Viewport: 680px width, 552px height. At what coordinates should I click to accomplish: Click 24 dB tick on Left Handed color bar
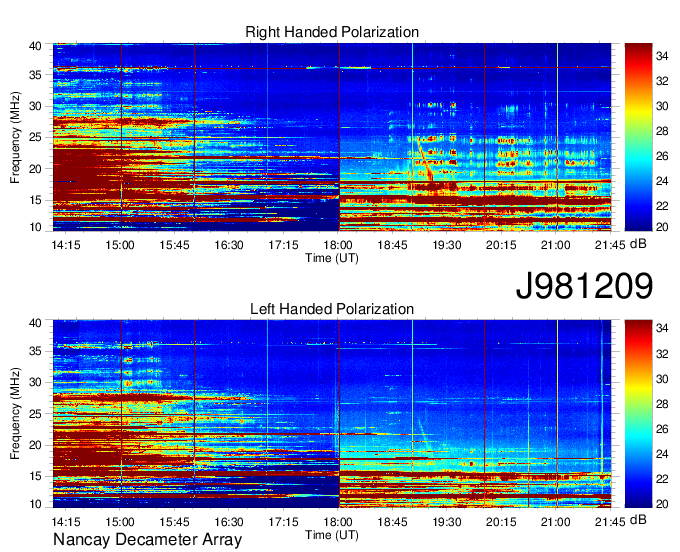[662, 454]
